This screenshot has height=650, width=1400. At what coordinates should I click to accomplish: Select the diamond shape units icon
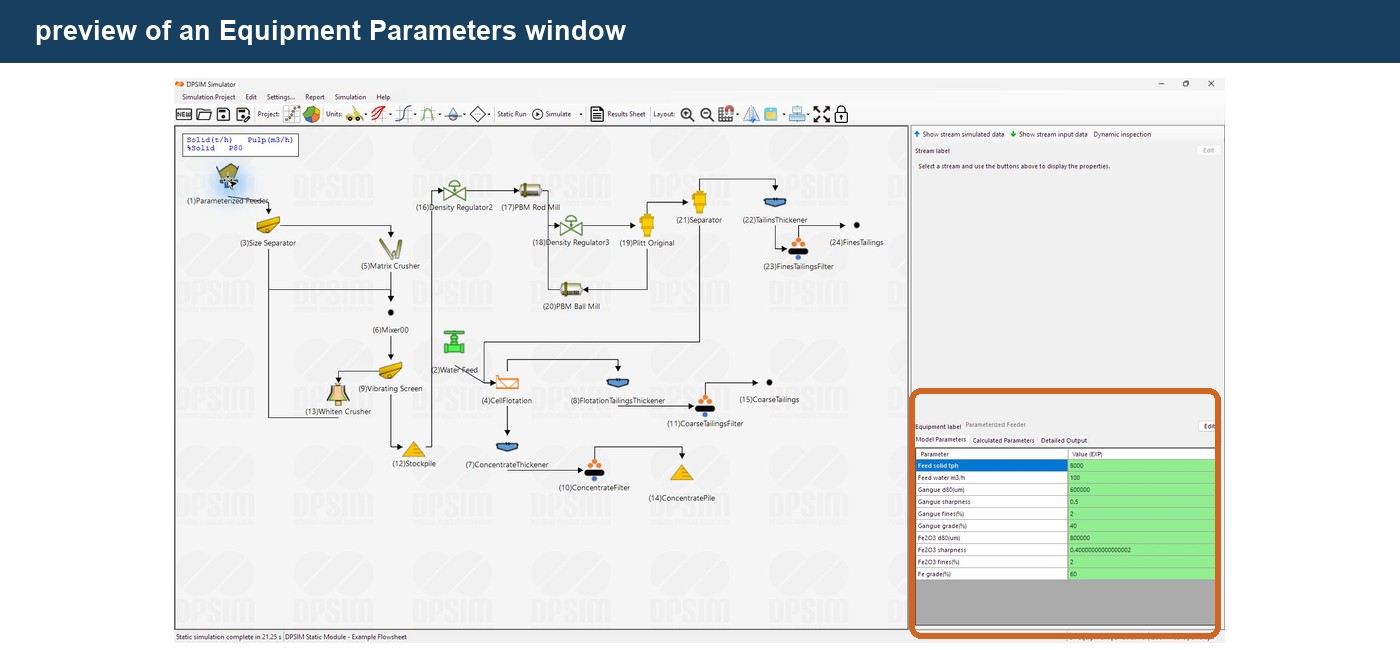478,114
